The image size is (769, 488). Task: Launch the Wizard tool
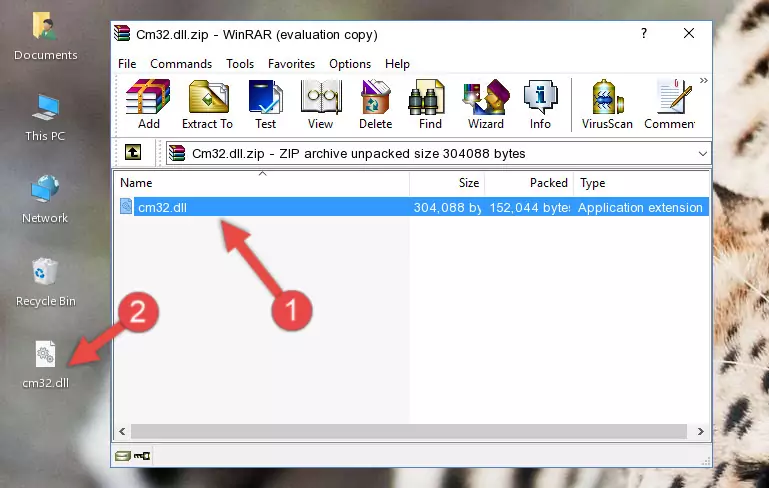[486, 104]
